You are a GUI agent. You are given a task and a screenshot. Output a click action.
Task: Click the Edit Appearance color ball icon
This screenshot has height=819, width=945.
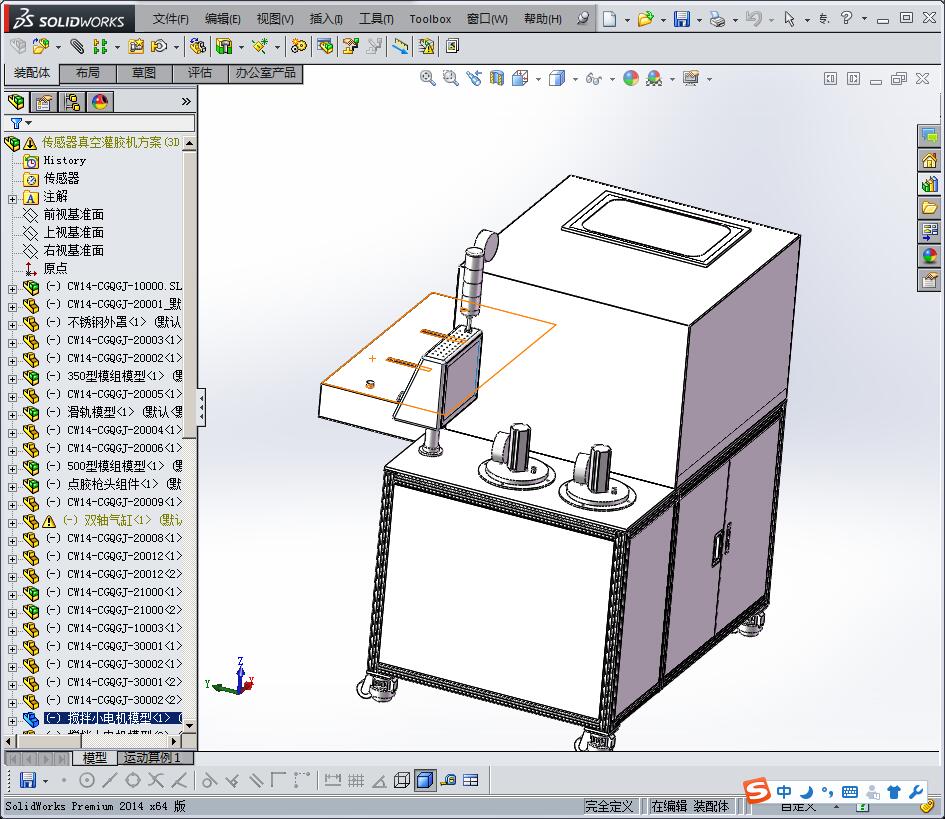tap(630, 78)
